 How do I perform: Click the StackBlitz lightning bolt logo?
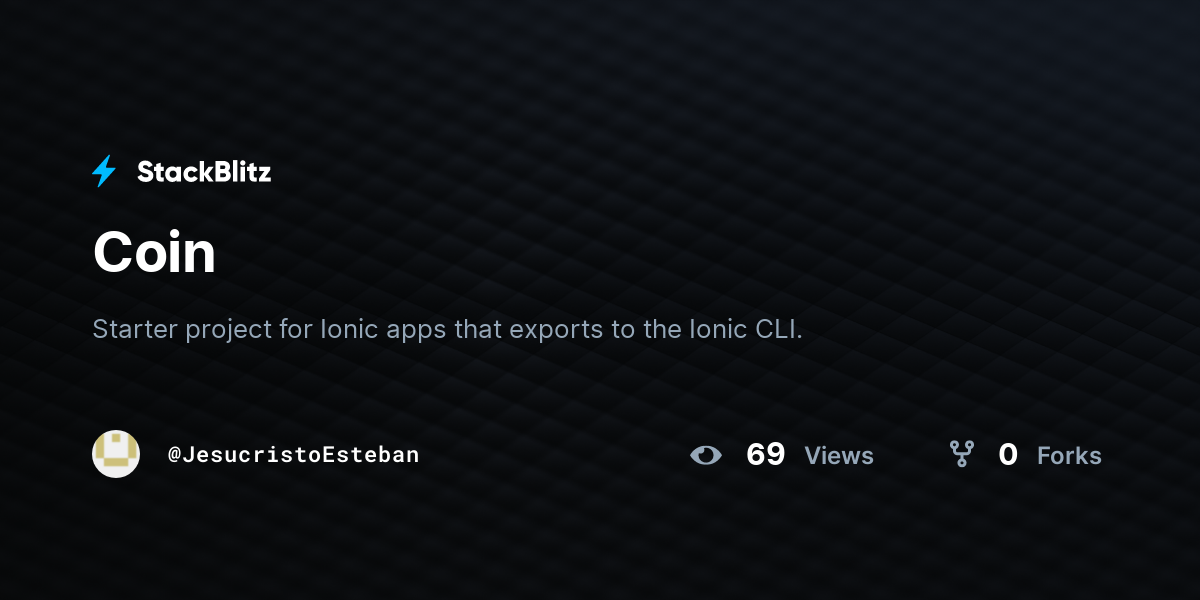pos(104,171)
